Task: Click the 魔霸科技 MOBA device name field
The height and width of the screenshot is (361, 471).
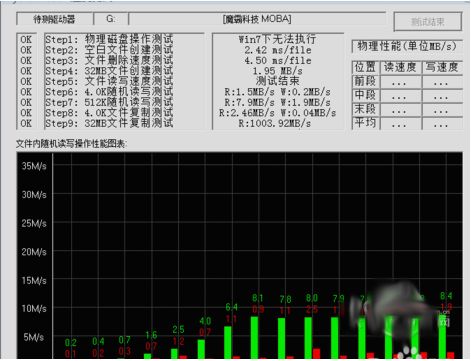Action: coord(257,19)
